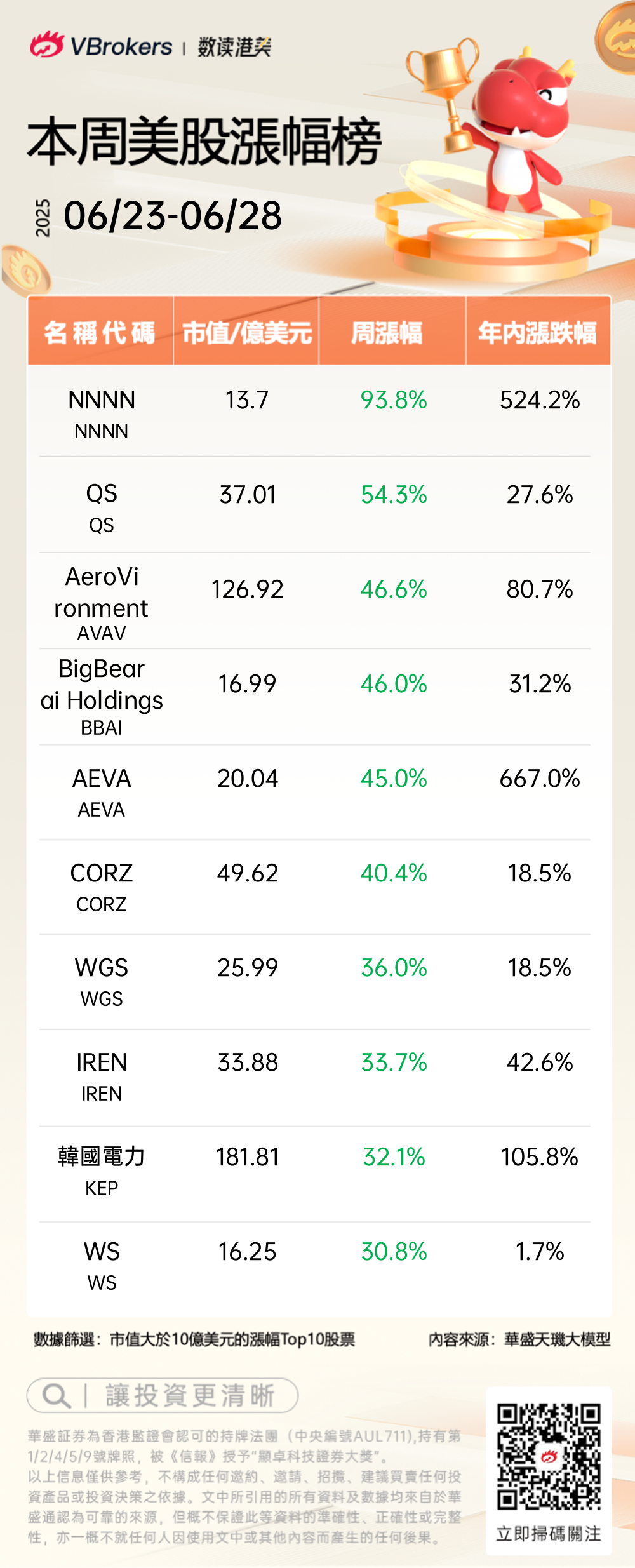Click the BigBear ai Holdings BBAI name
The height and width of the screenshot is (1568, 635).
pos(102,695)
